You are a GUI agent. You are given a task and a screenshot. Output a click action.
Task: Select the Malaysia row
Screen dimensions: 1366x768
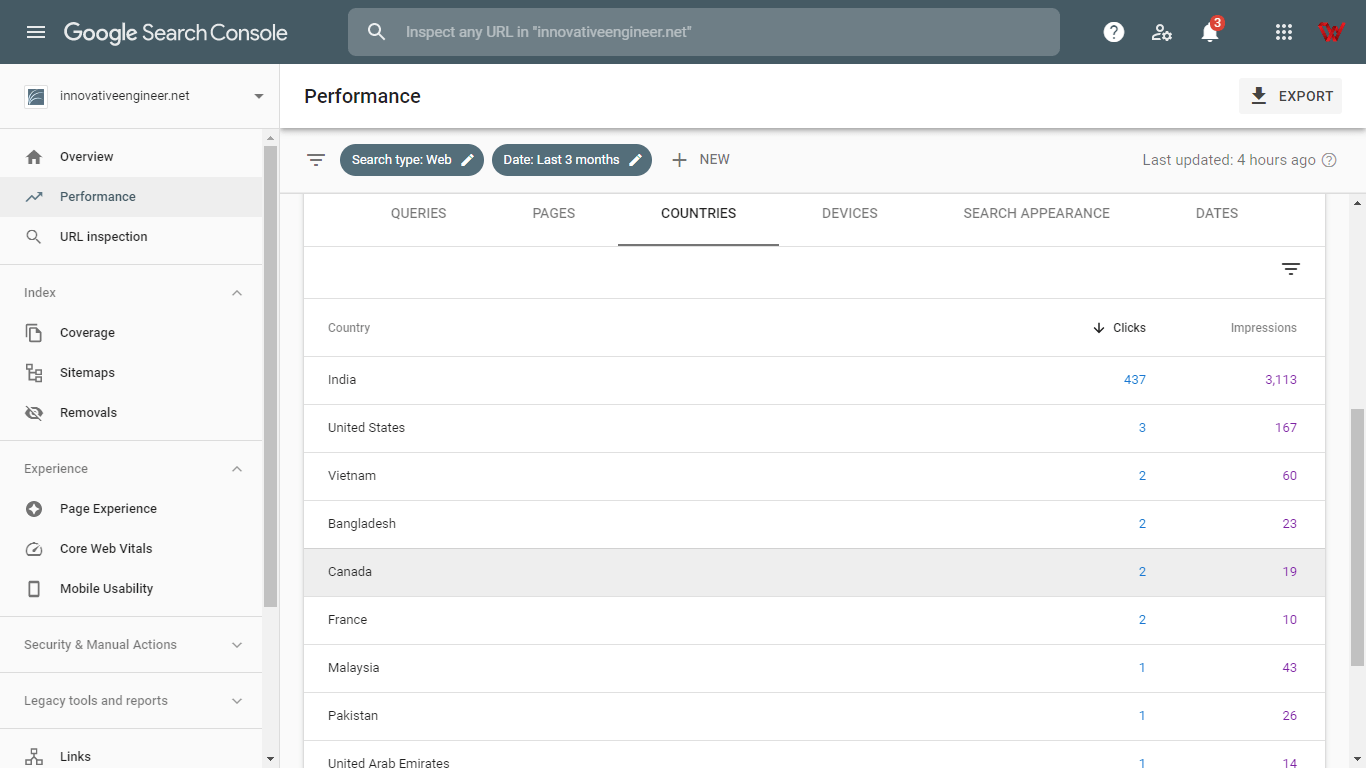tap(814, 668)
